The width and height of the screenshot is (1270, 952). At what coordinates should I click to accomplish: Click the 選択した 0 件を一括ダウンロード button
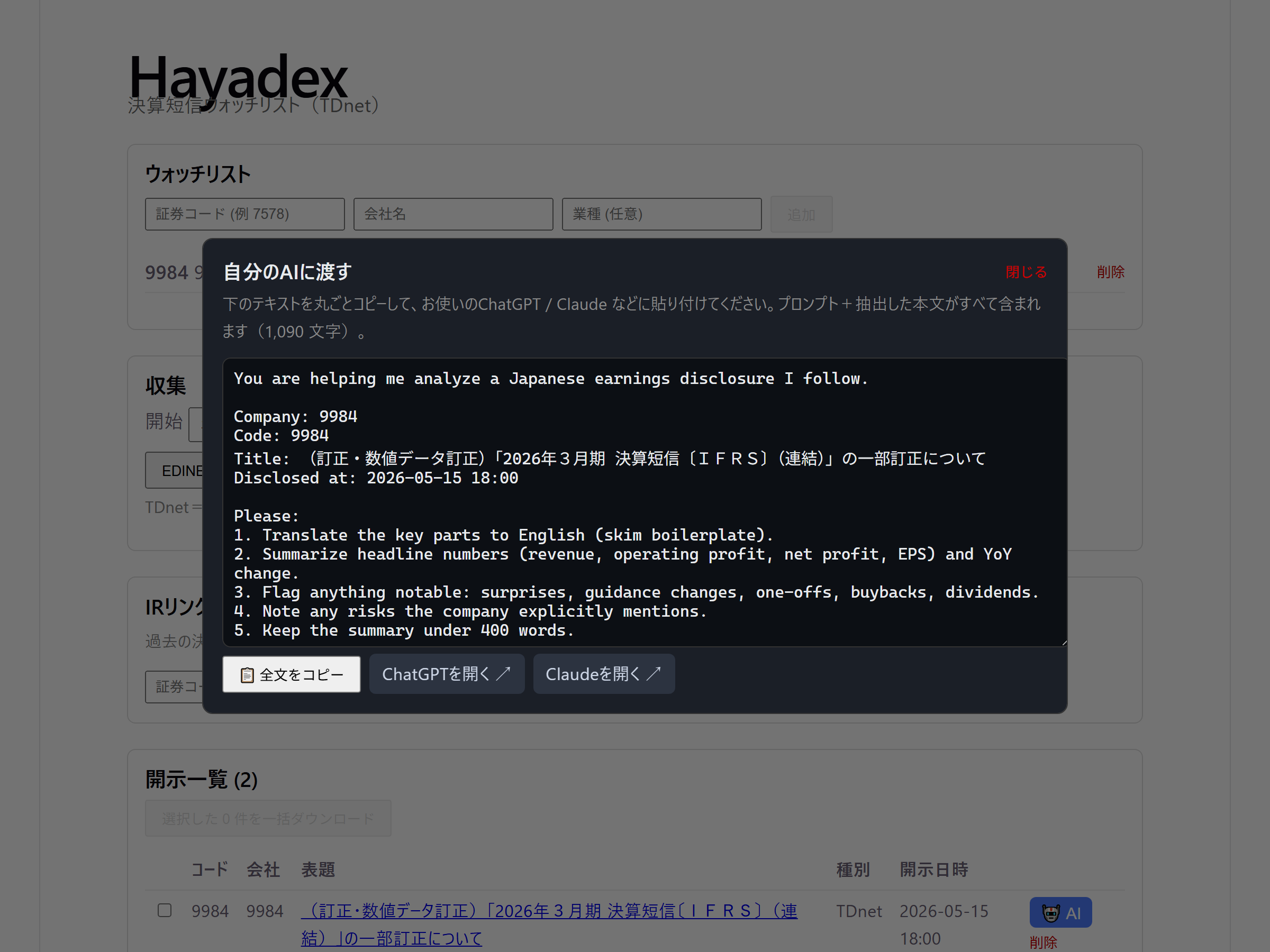coord(268,818)
